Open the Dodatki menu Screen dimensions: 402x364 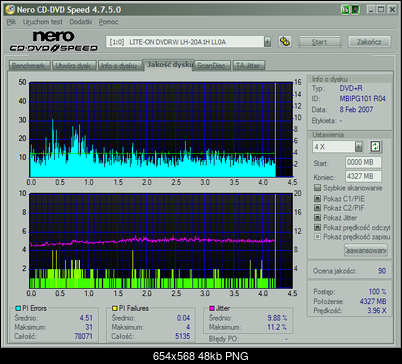(x=81, y=22)
